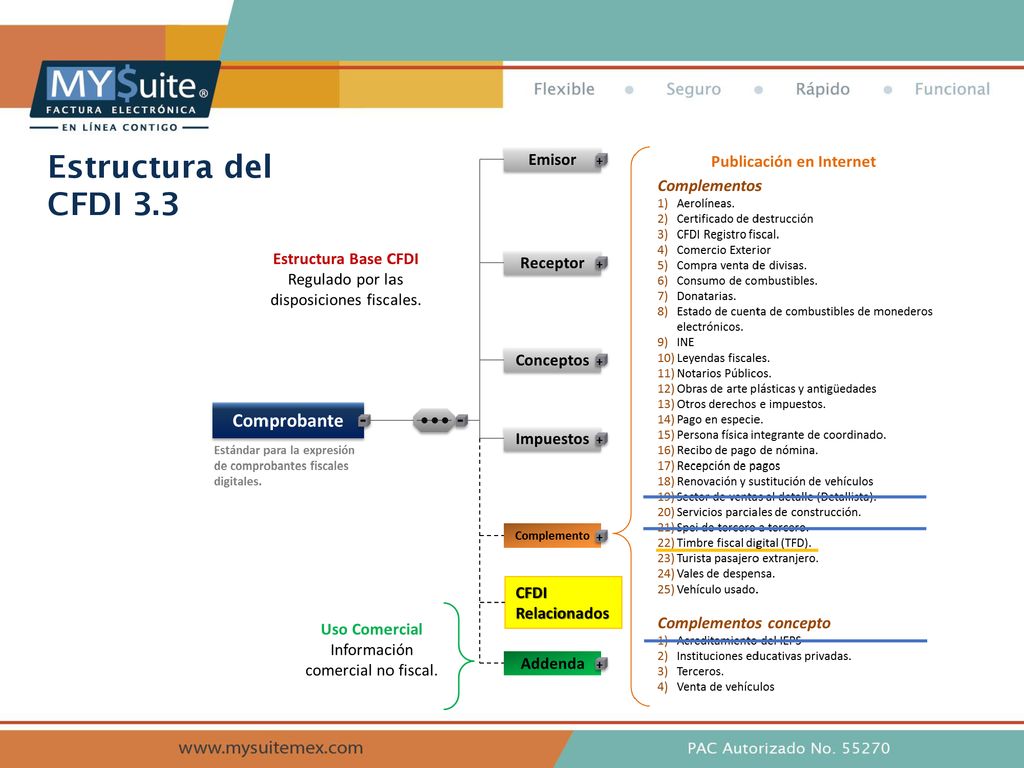Viewport: 1024px width, 768px height.
Task: Click list item 'Notarios Públicos.'
Action: pos(724,374)
